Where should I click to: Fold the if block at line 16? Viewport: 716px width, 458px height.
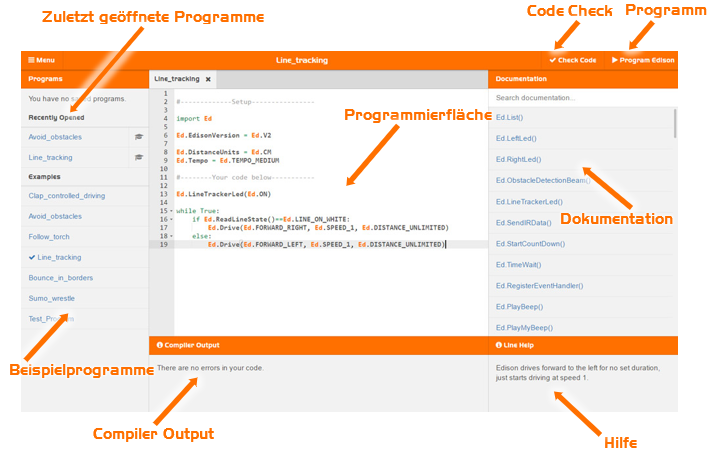(x=170, y=219)
